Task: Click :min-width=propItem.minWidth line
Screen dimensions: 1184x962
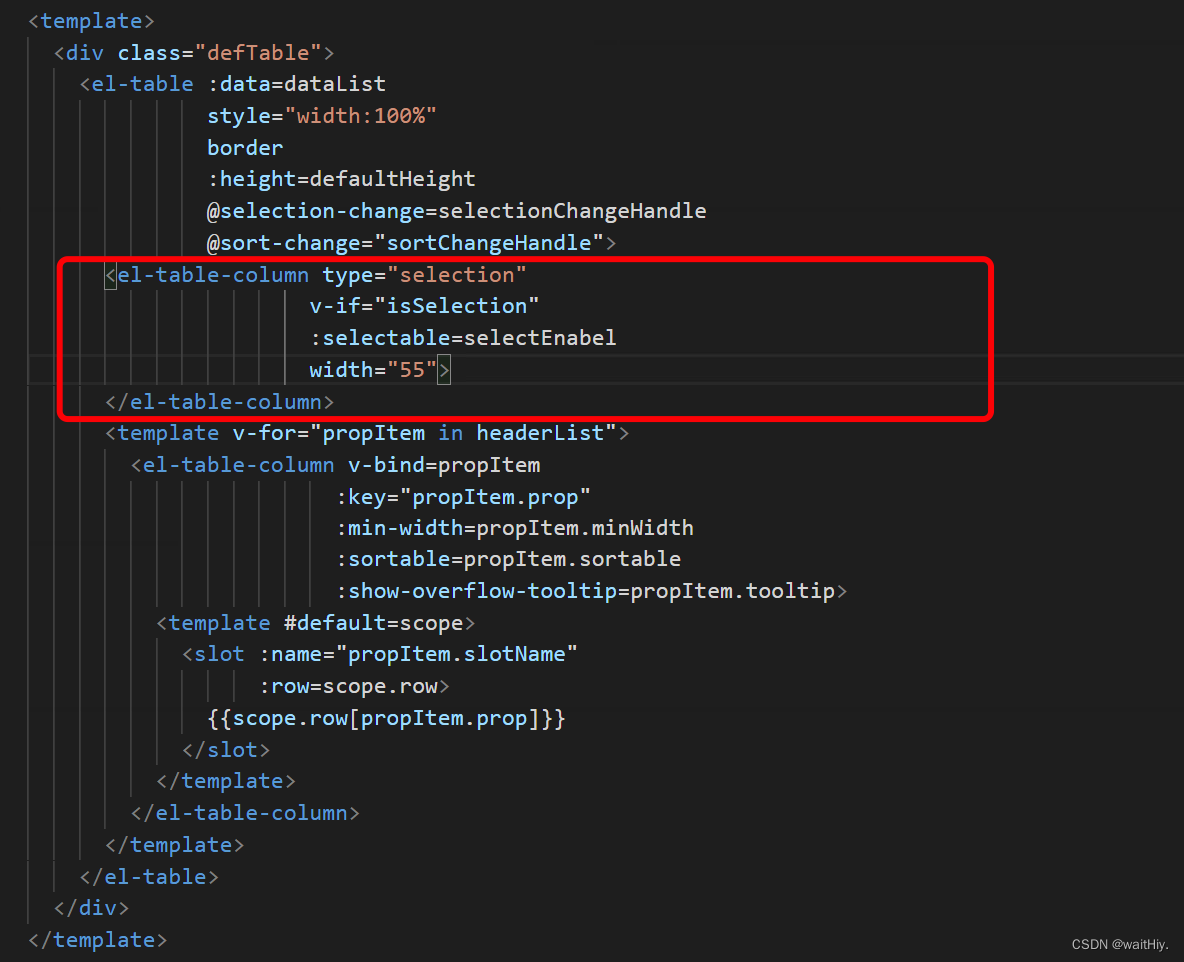Action: tap(514, 528)
